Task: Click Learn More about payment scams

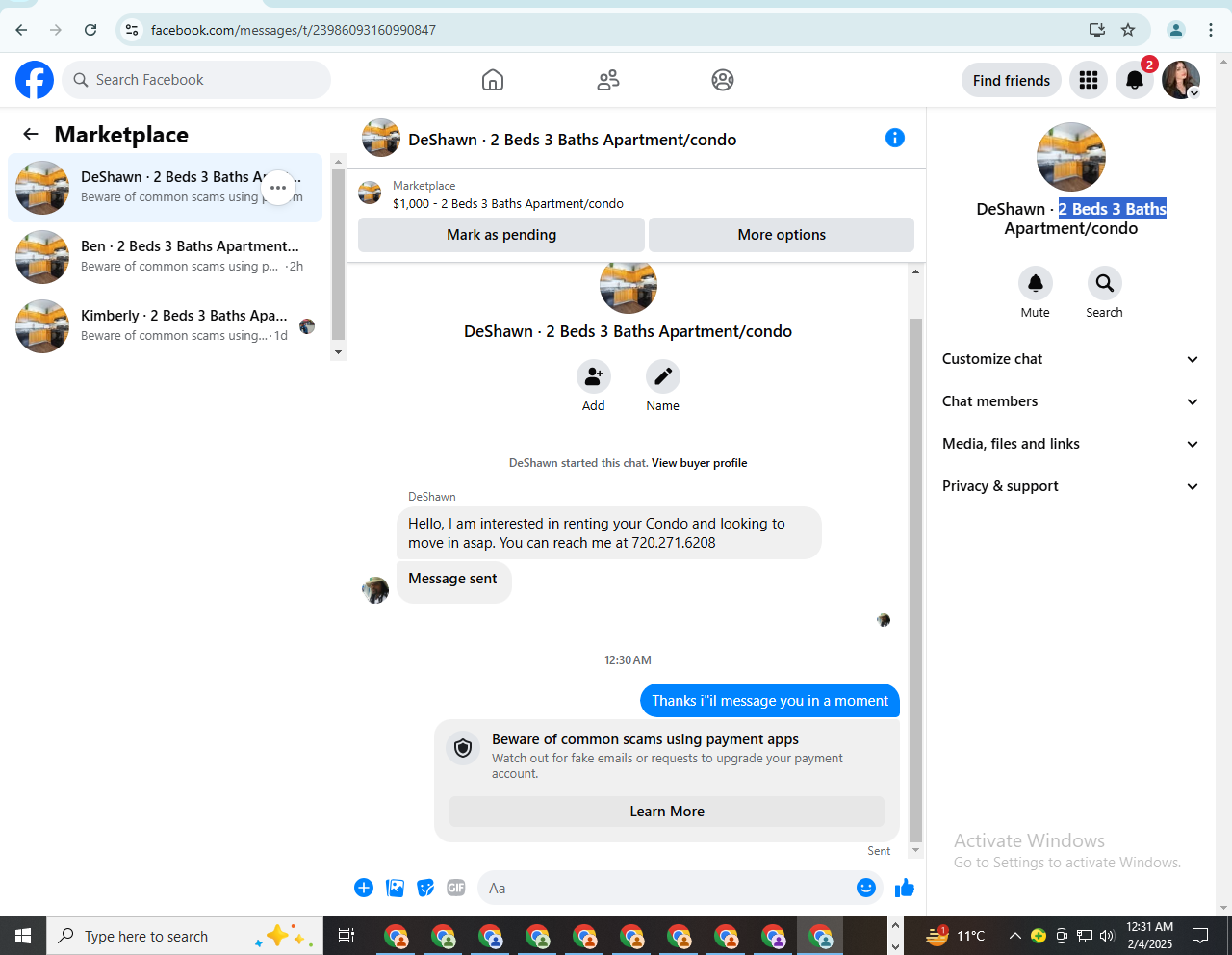Action: click(667, 812)
